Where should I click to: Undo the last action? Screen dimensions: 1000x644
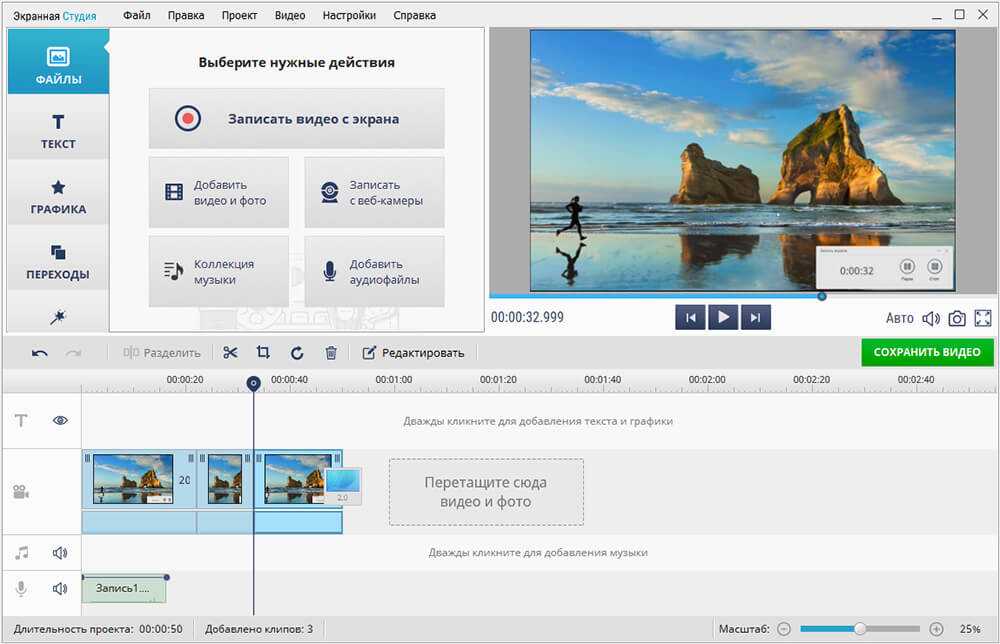point(40,352)
